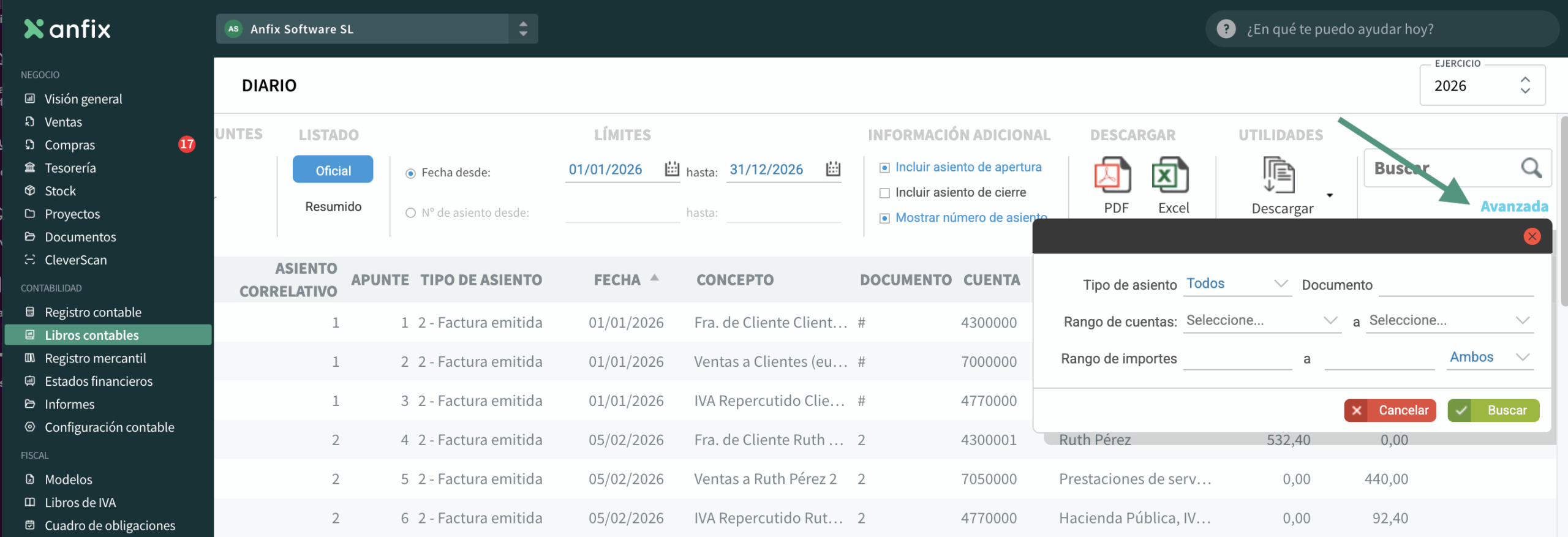Image resolution: width=1568 pixels, height=537 pixels.
Task: Open the Tipo de asiento dropdown
Action: 1237,284
